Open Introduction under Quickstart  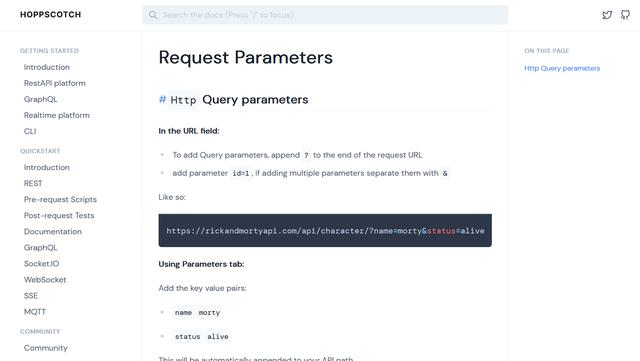(47, 167)
